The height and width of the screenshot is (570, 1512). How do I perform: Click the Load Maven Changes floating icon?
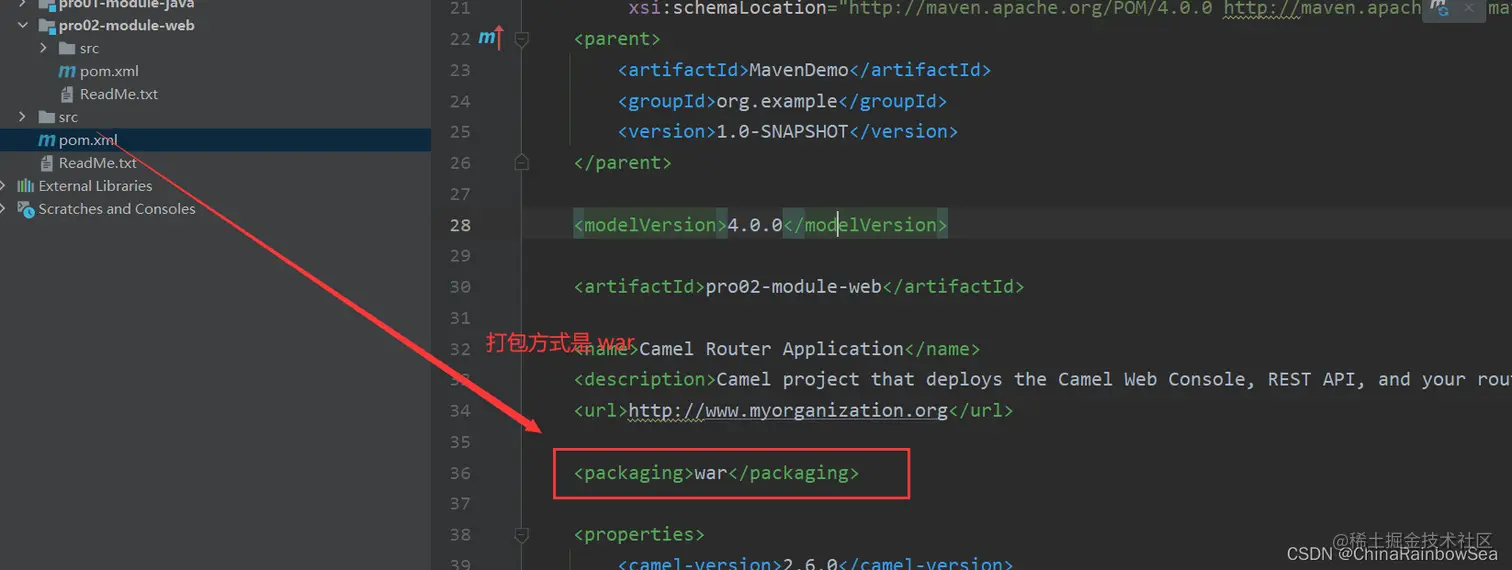[x=1440, y=8]
